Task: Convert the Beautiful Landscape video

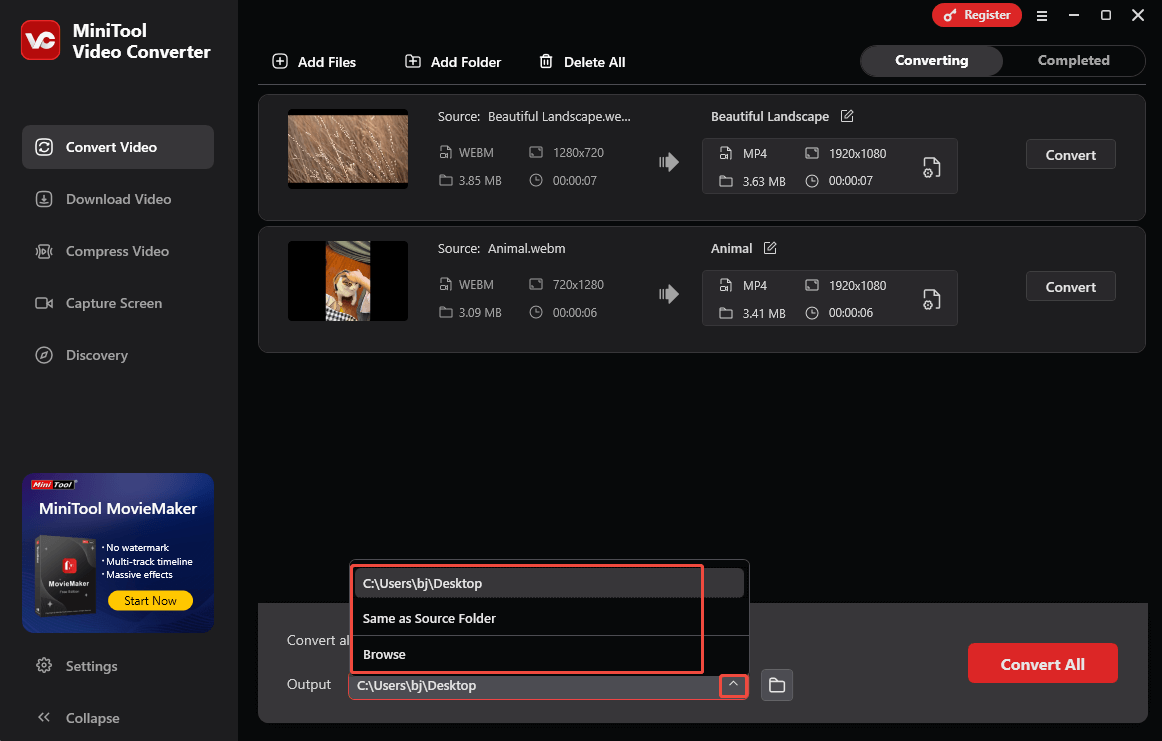Action: [1070, 154]
